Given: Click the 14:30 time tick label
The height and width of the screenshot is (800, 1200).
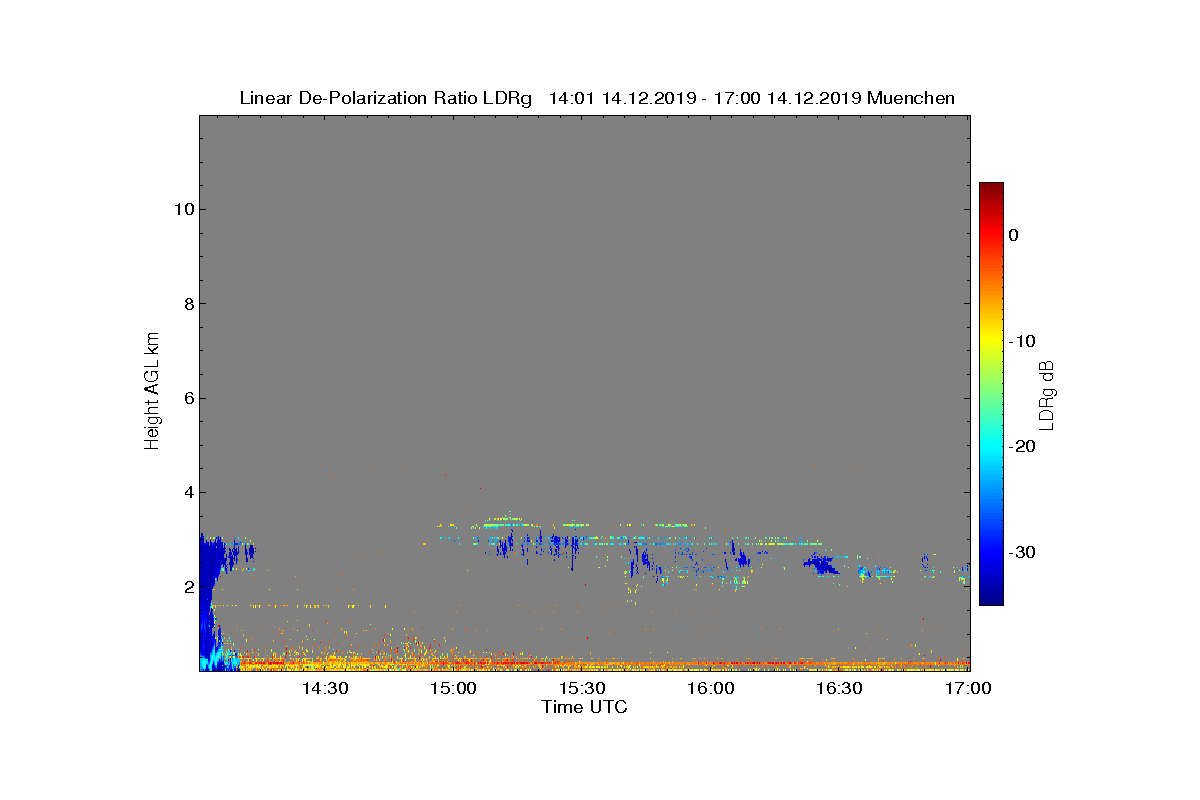Looking at the screenshot, I should coord(325,689).
